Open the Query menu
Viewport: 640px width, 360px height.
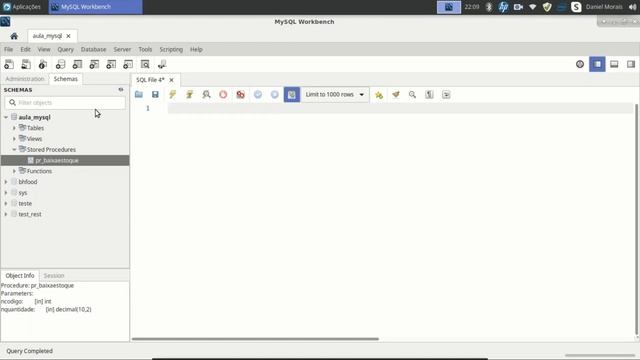65,49
